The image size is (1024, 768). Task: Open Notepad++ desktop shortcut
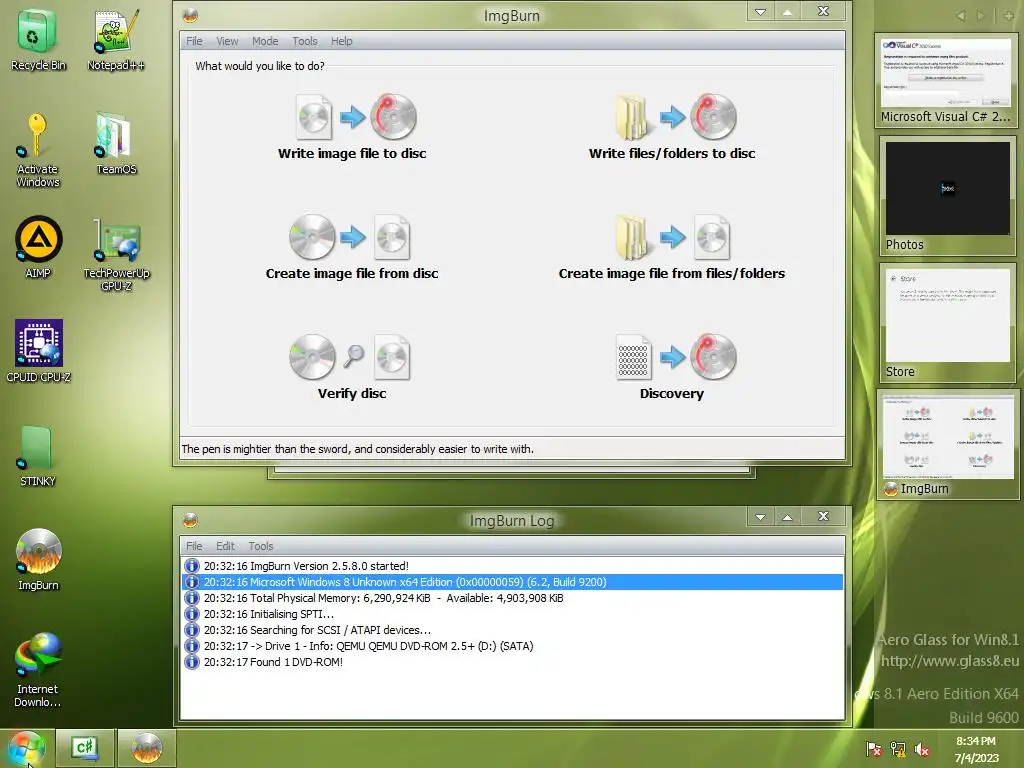pyautogui.click(x=116, y=40)
